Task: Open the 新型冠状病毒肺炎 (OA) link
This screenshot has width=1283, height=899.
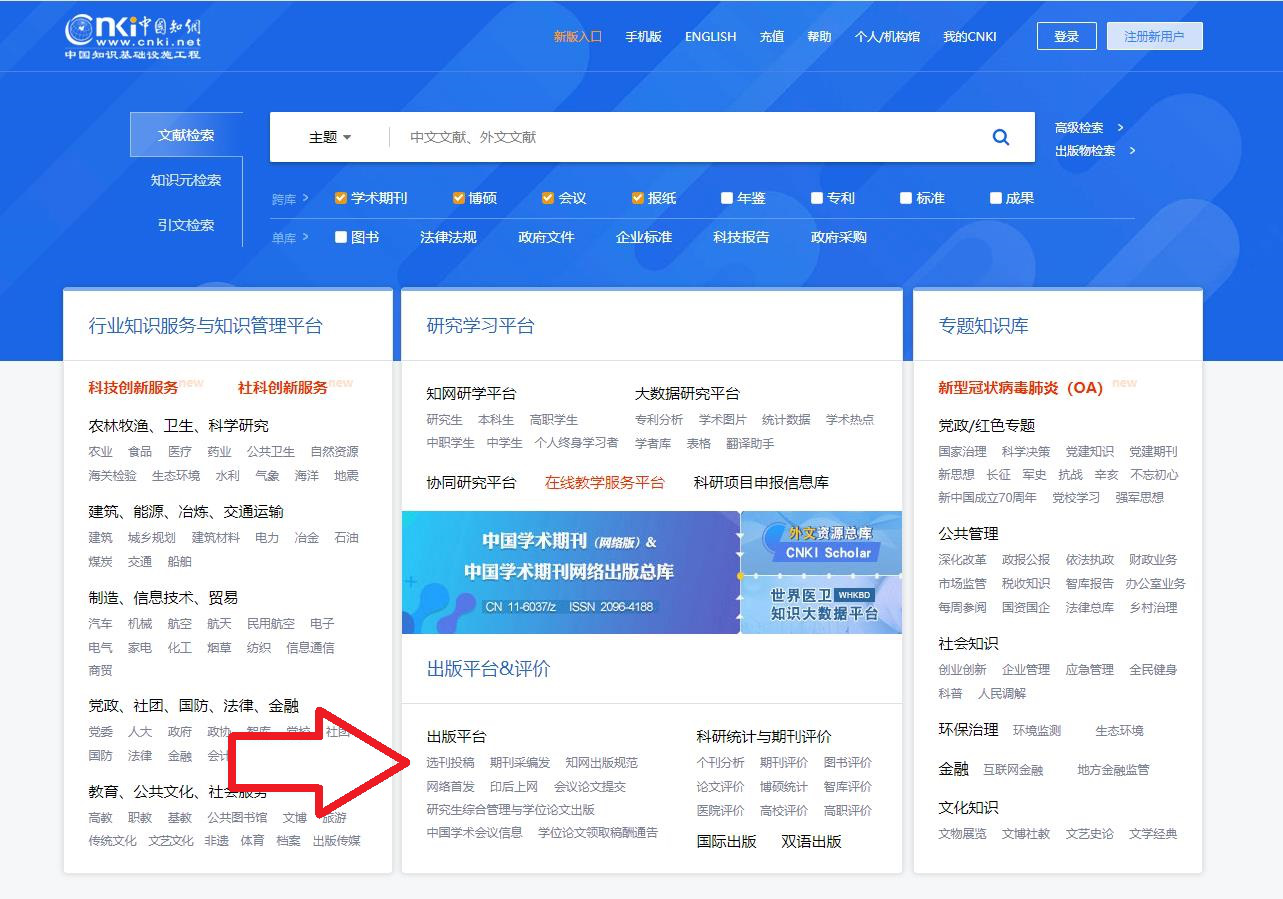Action: 1020,387
